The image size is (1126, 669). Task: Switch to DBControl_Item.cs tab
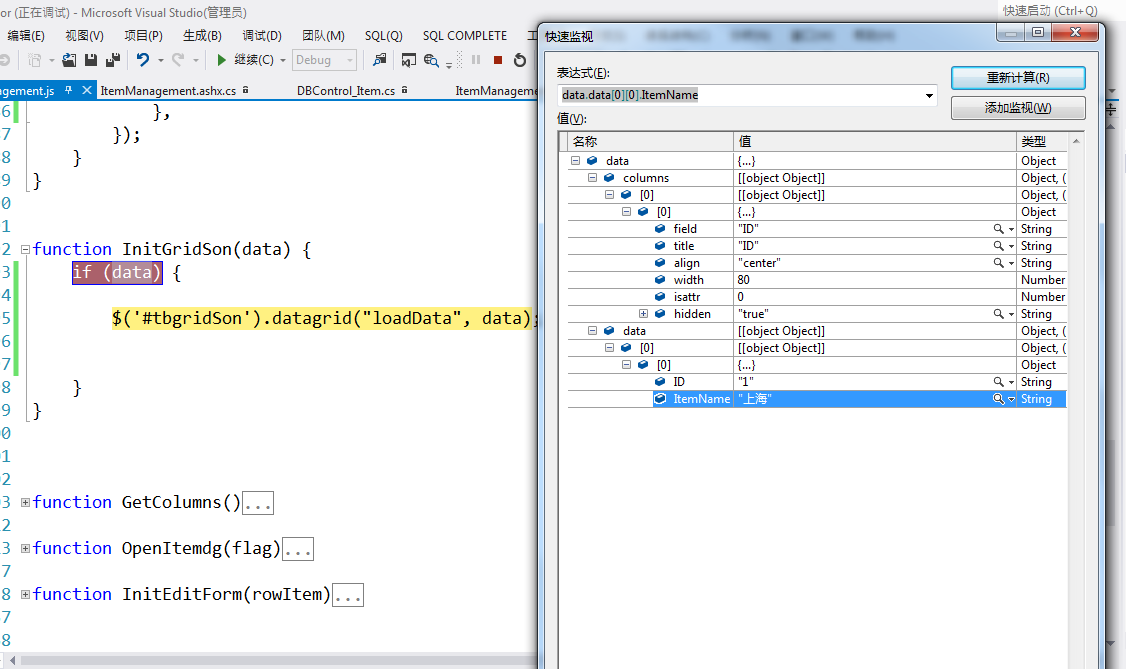[x=346, y=90]
